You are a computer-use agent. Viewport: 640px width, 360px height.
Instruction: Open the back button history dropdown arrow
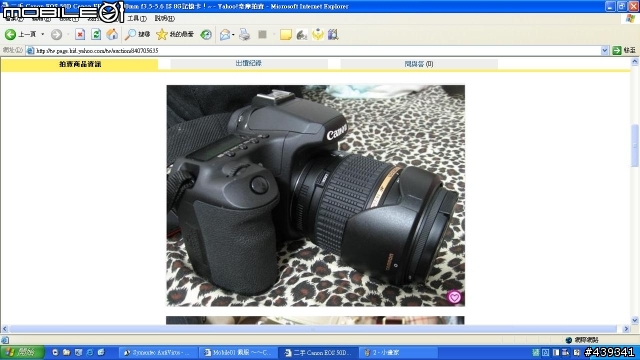[x=42, y=35]
